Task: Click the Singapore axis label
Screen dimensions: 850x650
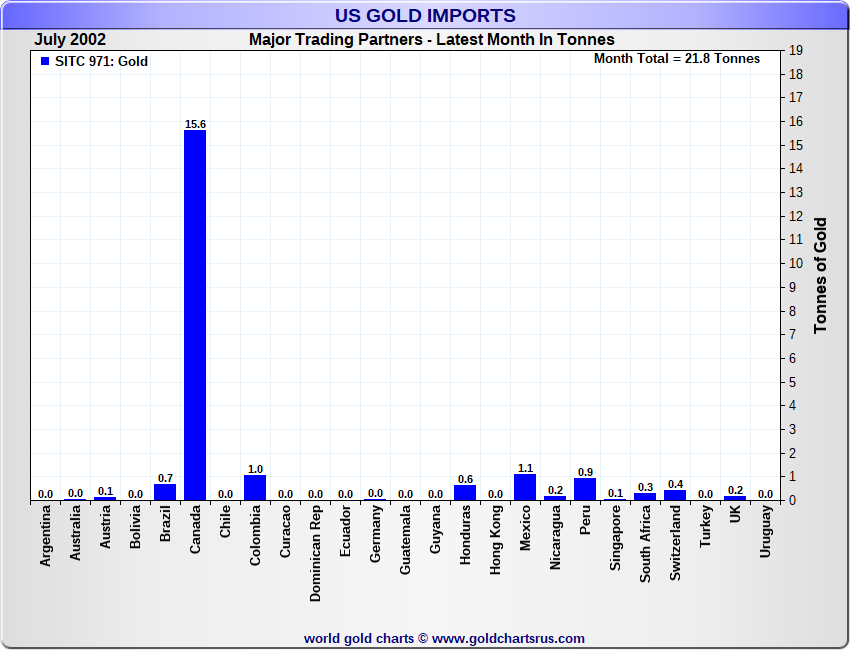Action: (615, 538)
